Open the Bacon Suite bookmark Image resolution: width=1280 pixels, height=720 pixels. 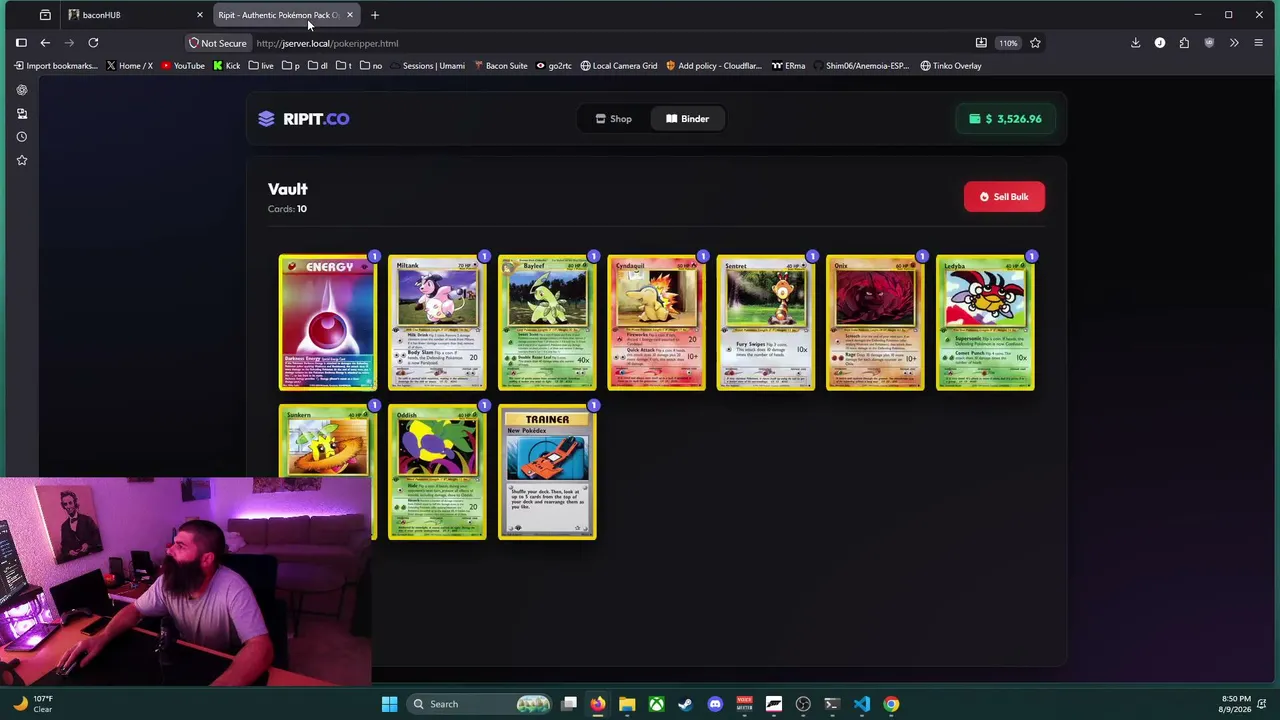coord(500,66)
